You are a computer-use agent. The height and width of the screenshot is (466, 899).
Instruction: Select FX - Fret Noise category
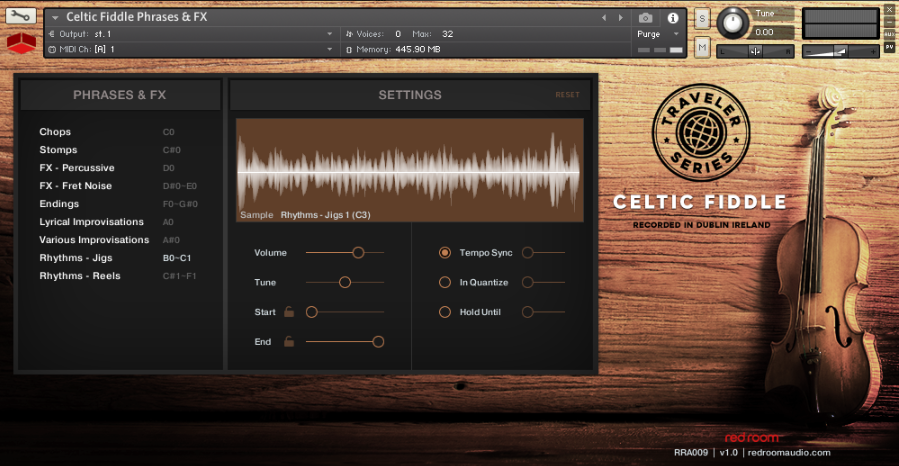(x=76, y=186)
